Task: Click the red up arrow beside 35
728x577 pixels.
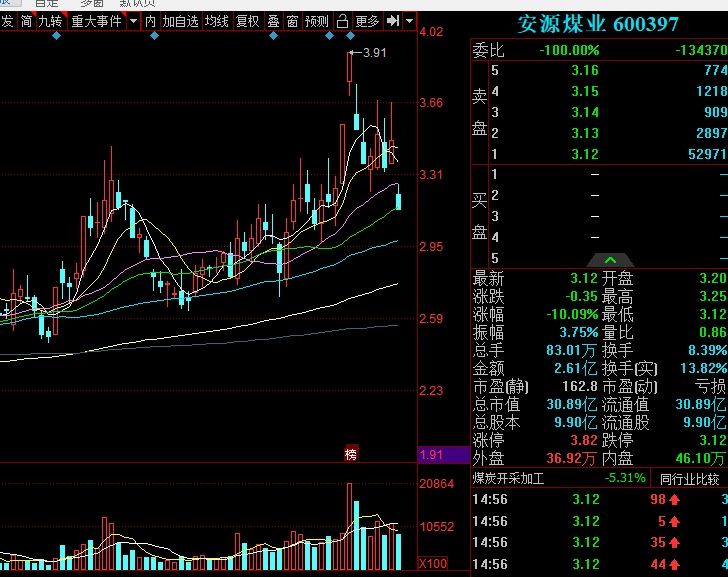Action: tap(675, 543)
